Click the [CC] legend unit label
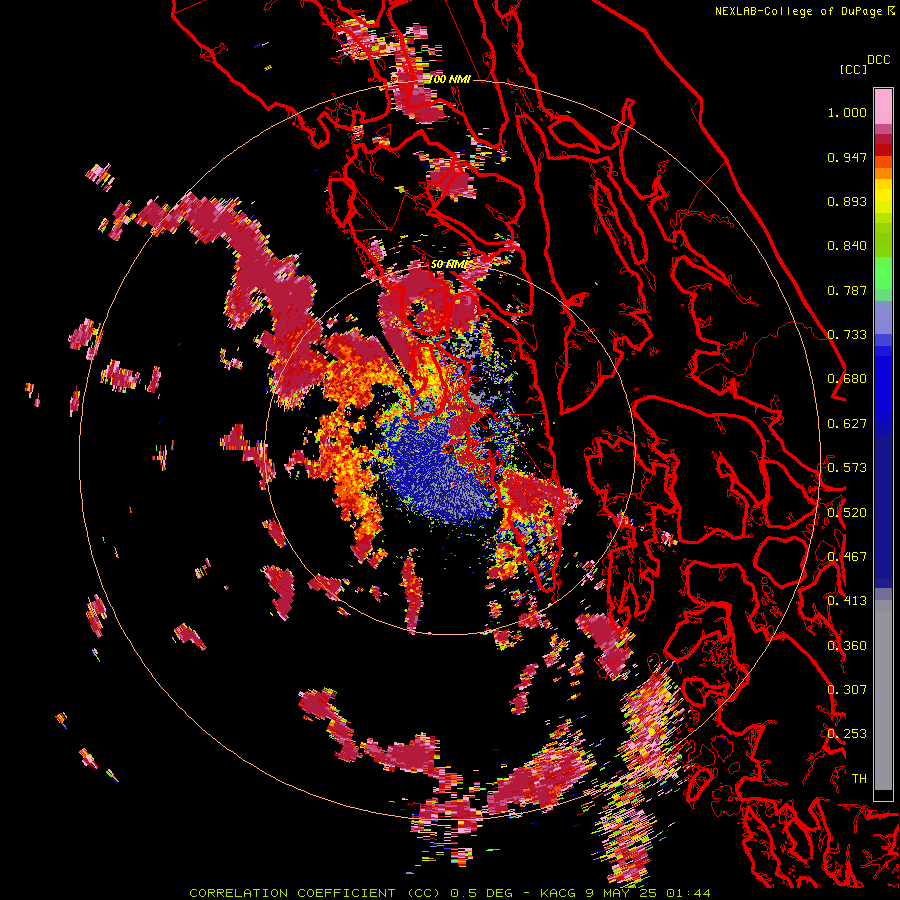Image resolution: width=900 pixels, height=900 pixels. [x=853, y=69]
